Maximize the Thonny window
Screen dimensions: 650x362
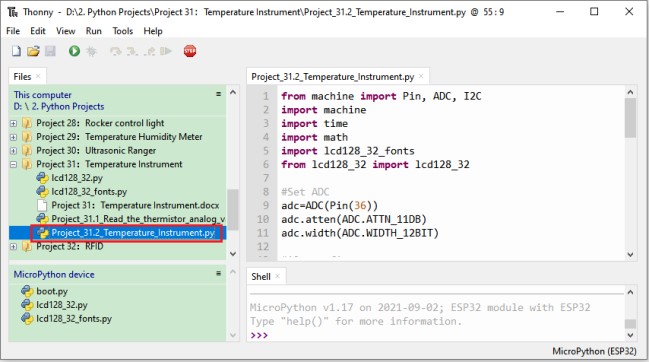click(x=594, y=12)
